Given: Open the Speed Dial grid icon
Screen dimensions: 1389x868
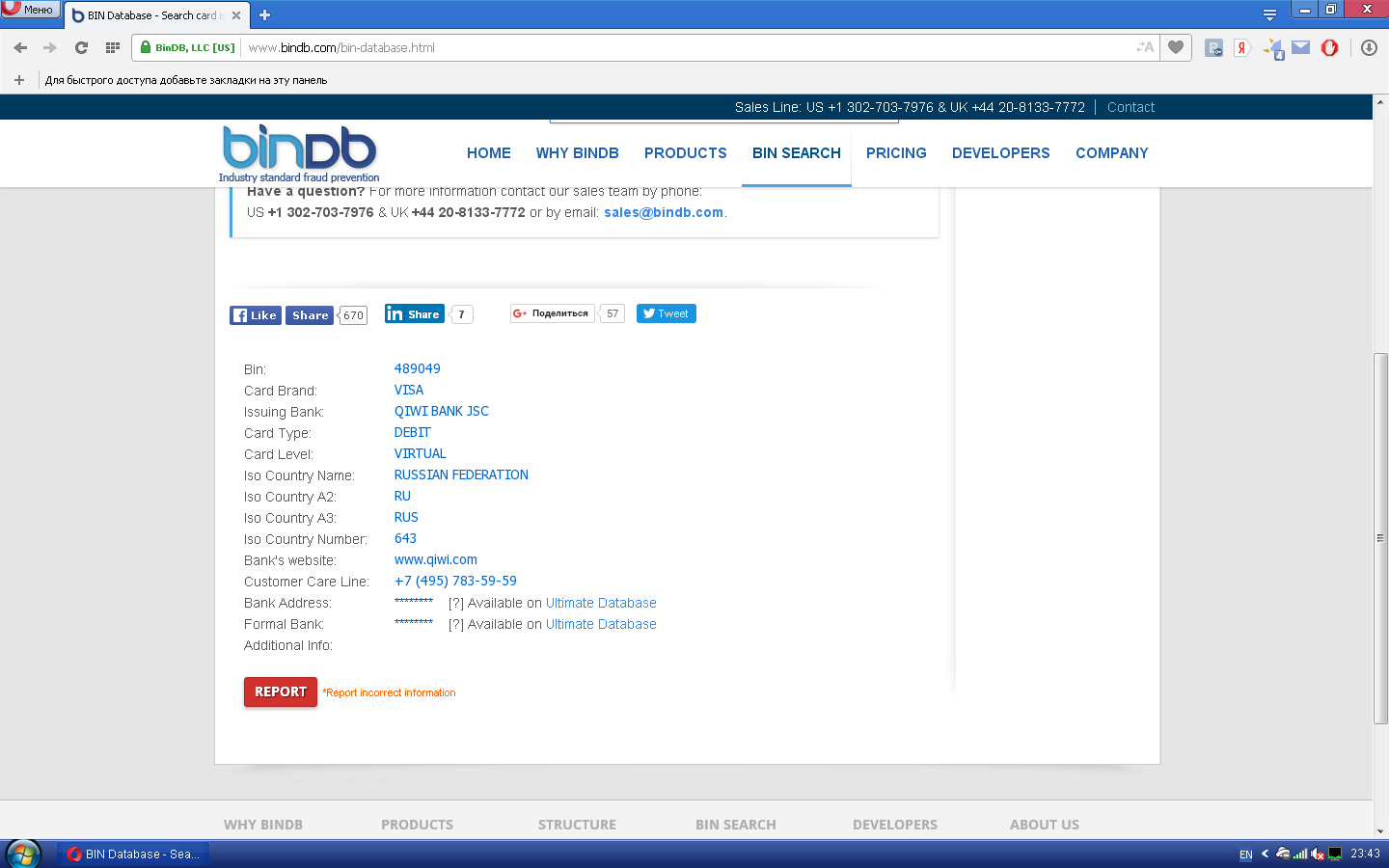Looking at the screenshot, I should tap(113, 47).
